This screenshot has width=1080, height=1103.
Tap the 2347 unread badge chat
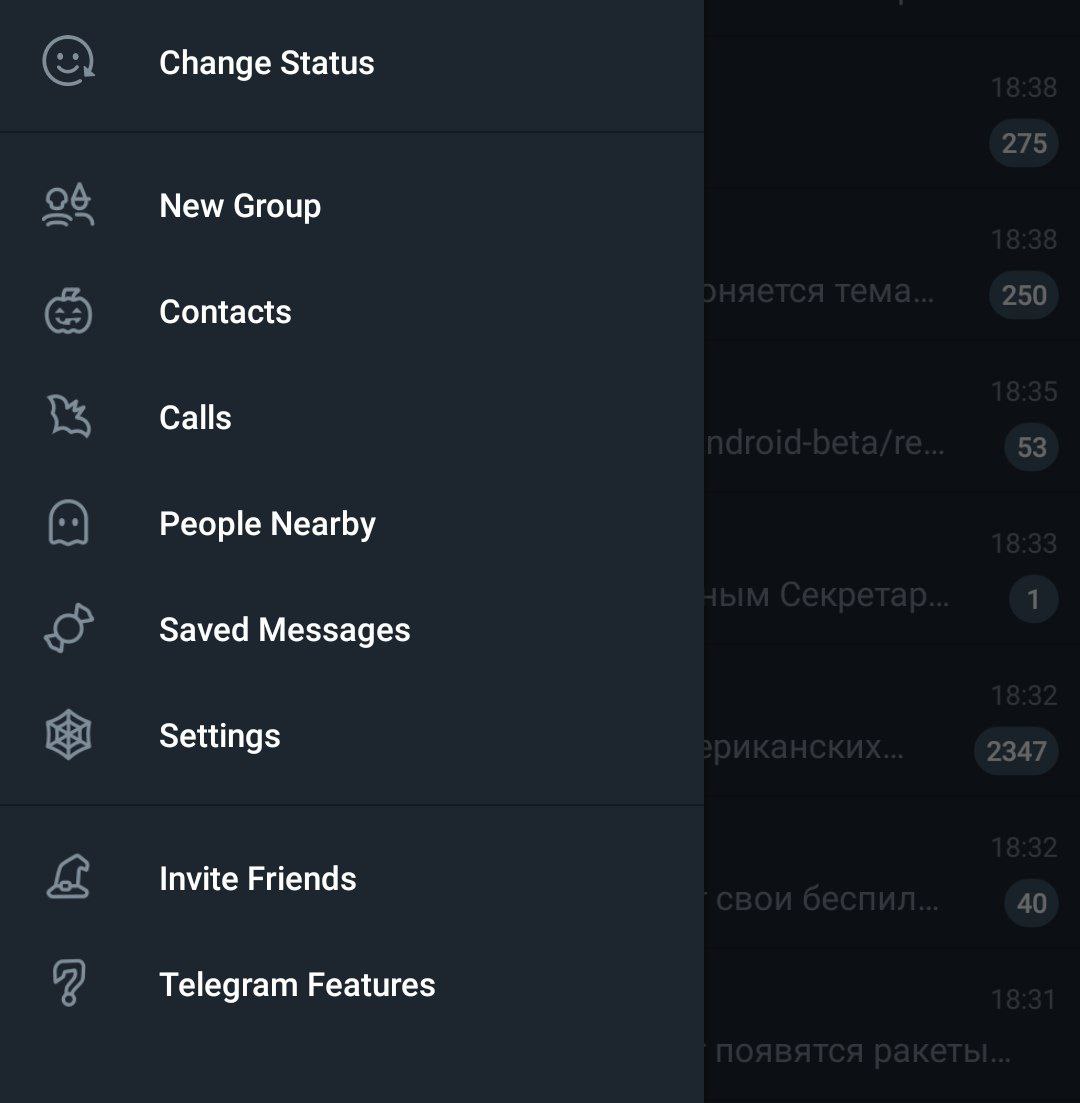pos(1015,751)
